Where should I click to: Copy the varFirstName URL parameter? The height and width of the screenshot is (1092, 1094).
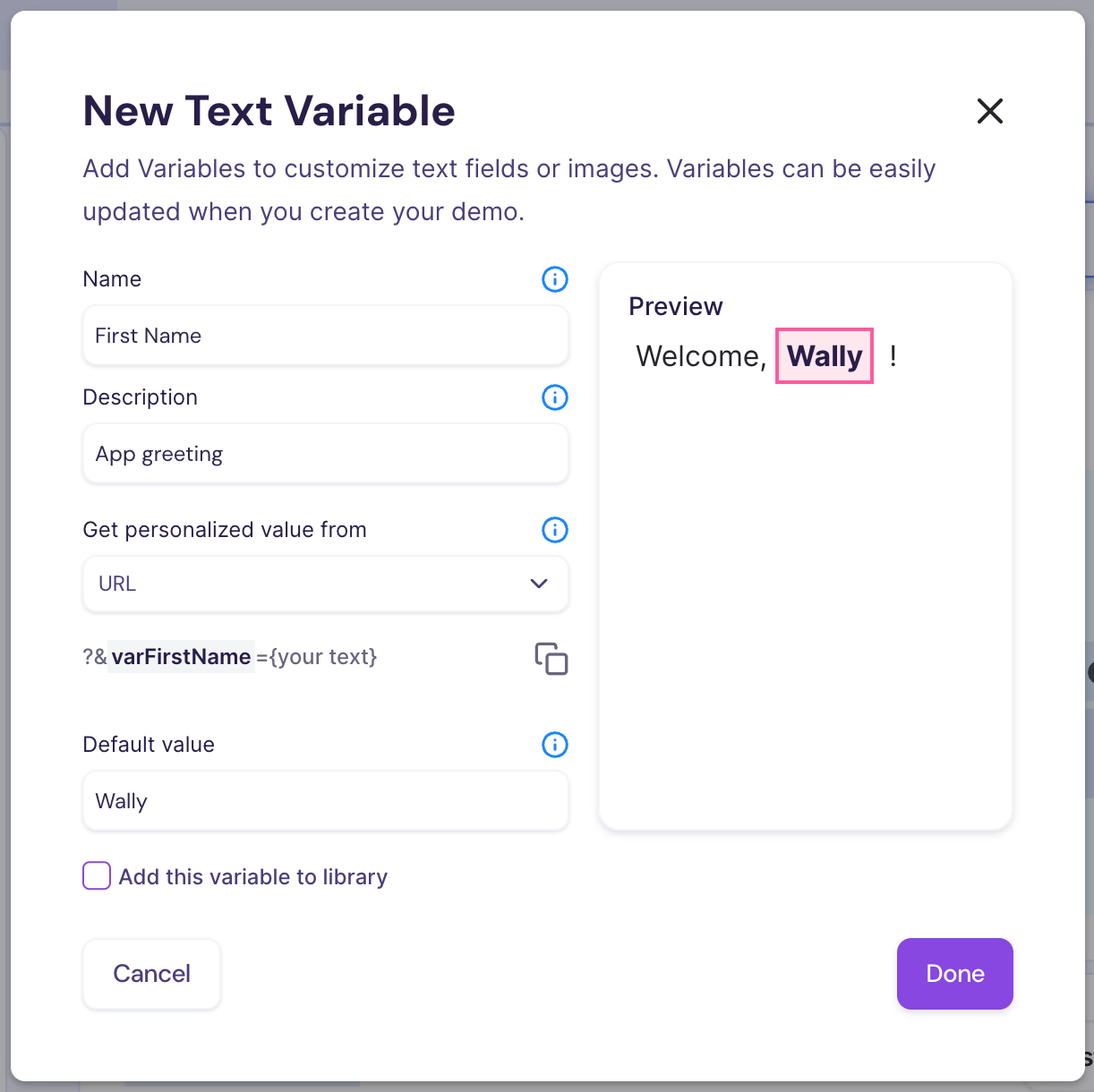point(551,659)
